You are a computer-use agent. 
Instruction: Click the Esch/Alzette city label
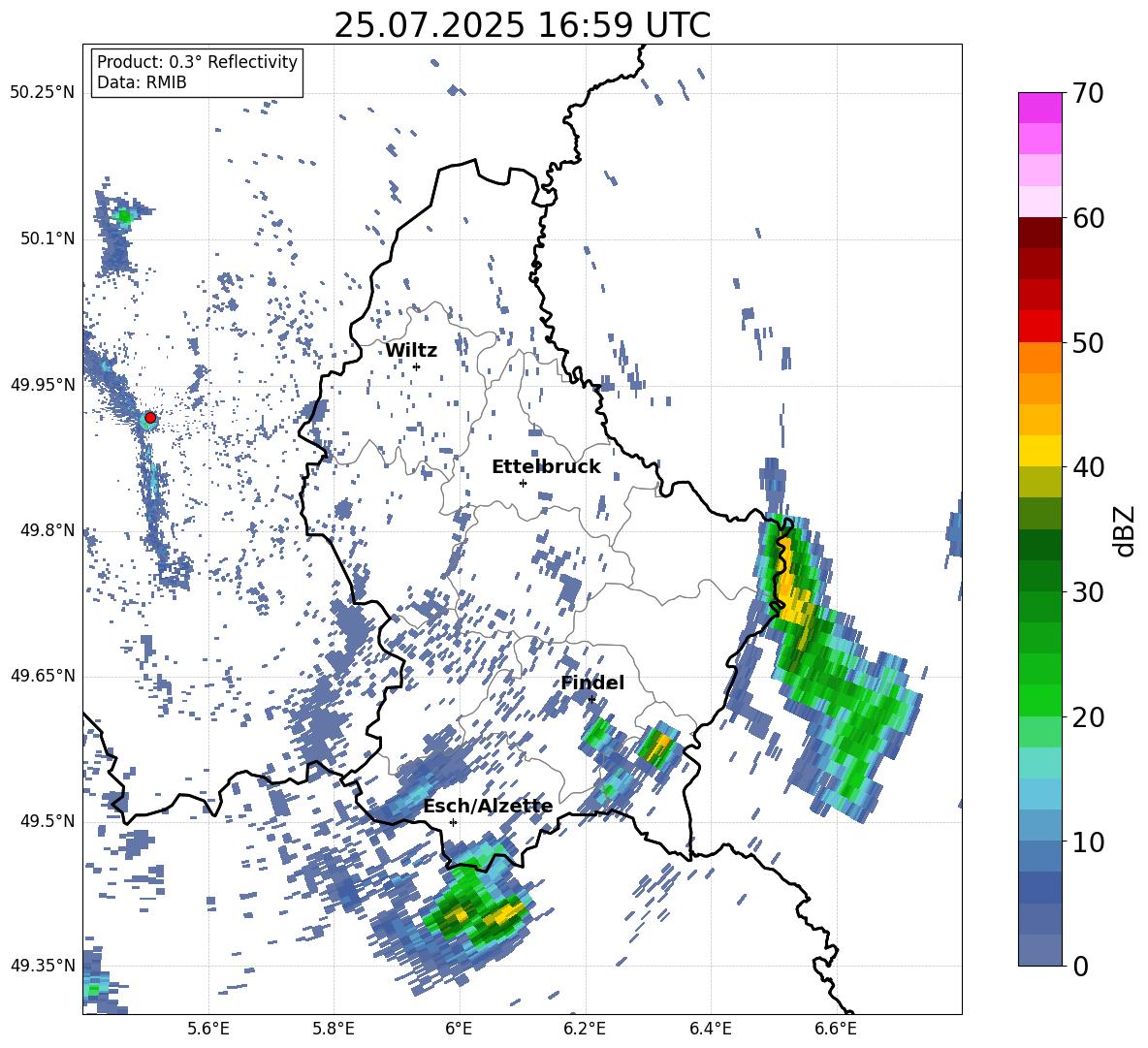[x=488, y=807]
